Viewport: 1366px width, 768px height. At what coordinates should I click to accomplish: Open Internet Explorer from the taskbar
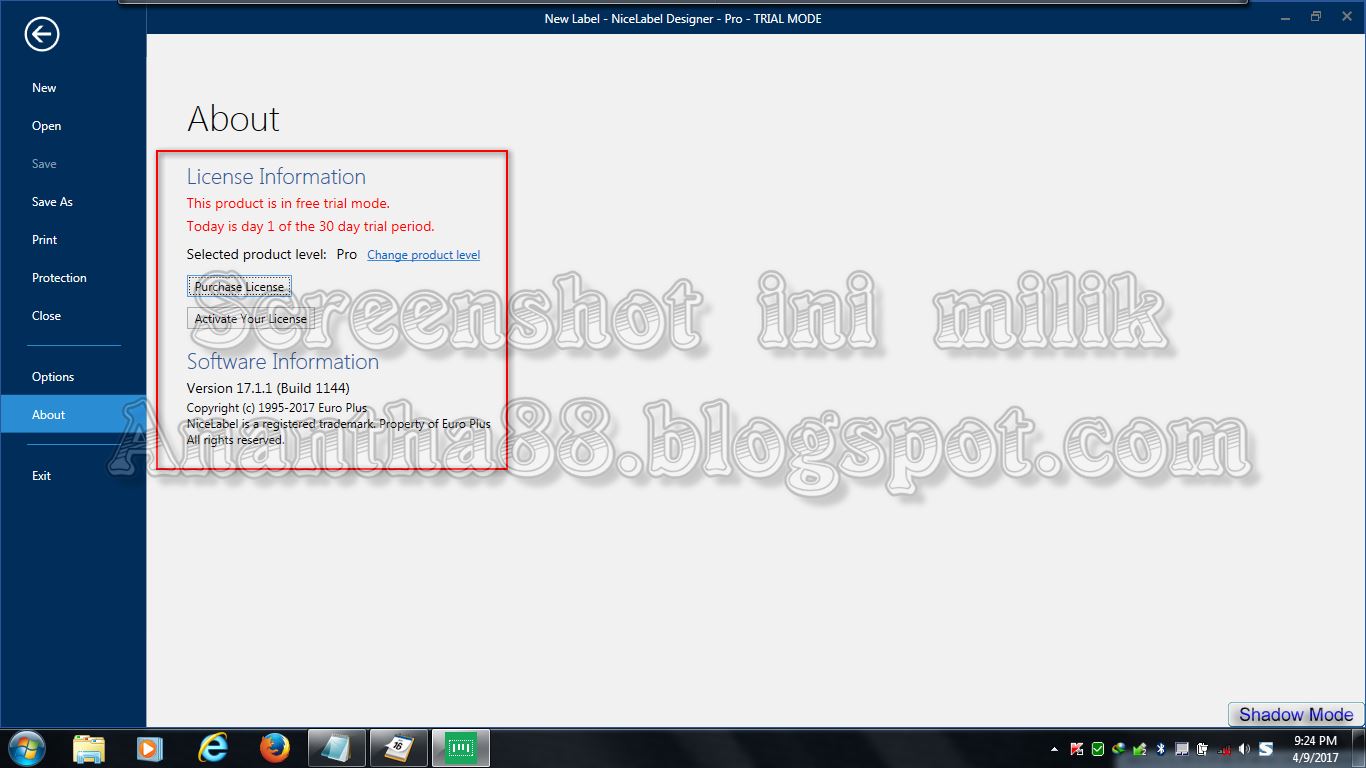(x=212, y=748)
